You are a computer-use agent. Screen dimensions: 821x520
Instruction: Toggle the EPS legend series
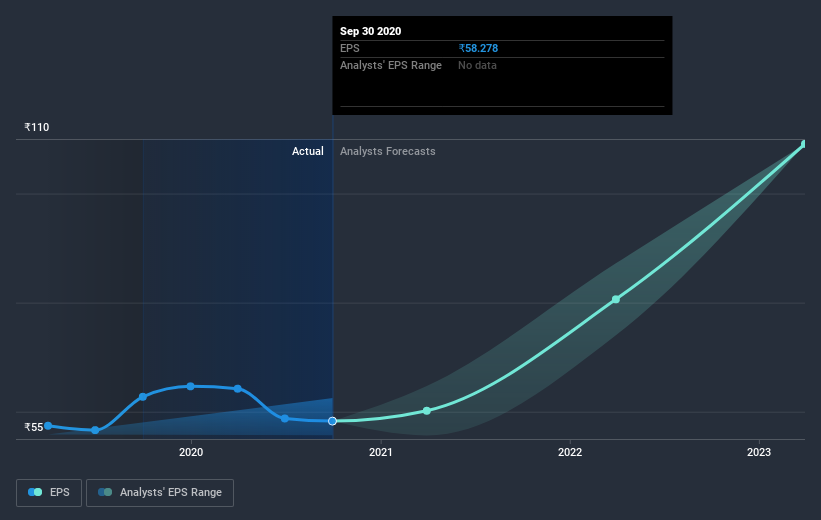(x=49, y=493)
